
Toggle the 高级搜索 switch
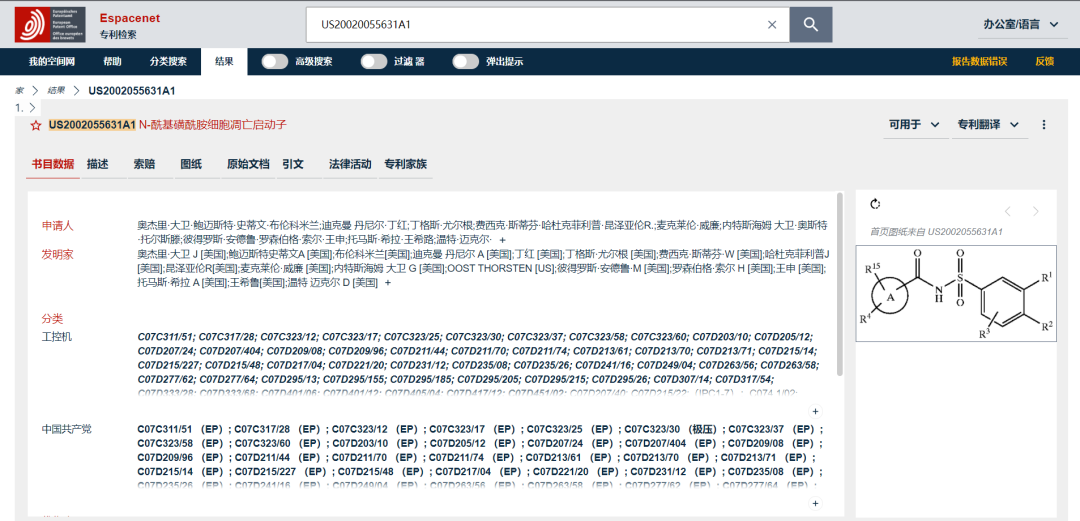point(275,61)
